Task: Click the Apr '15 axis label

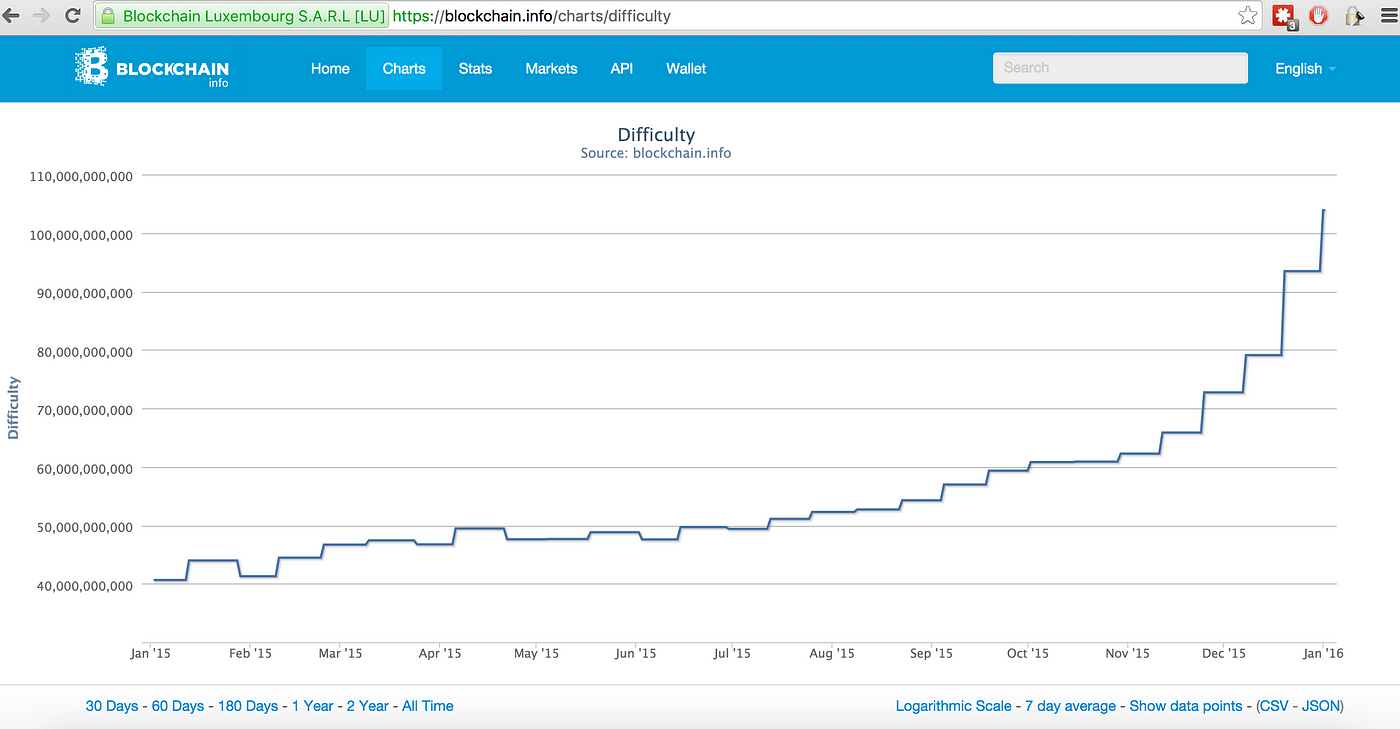Action: (439, 654)
